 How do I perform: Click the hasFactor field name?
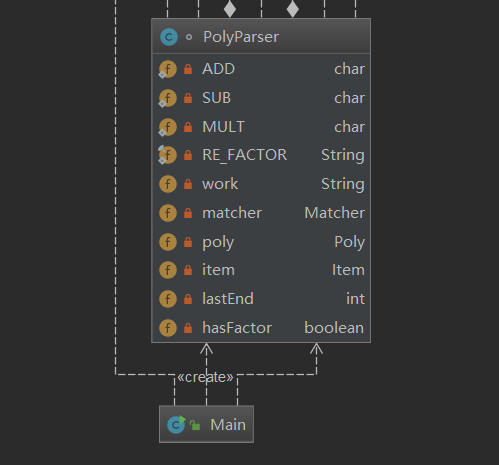click(237, 328)
